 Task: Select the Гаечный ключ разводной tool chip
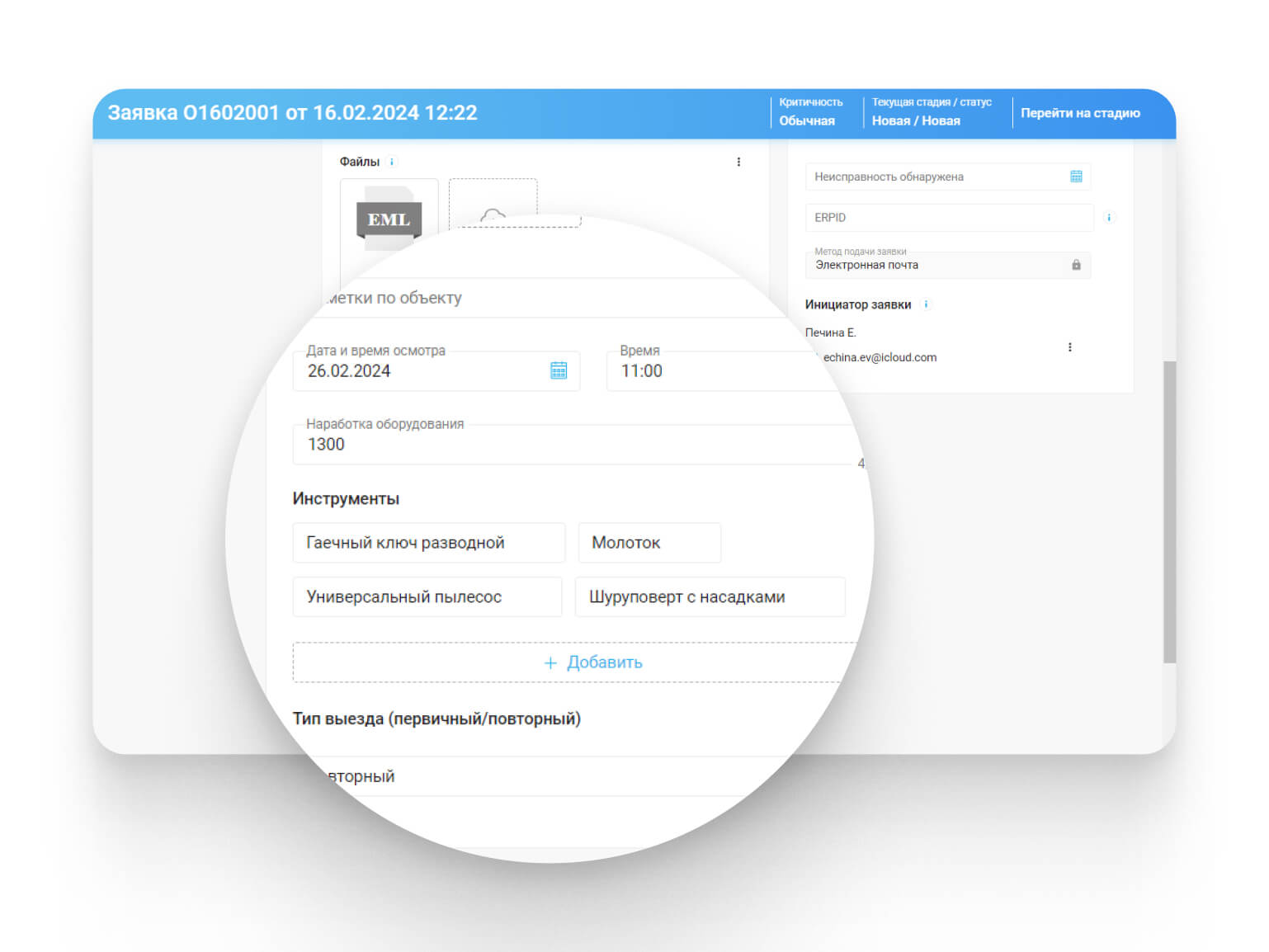(x=429, y=543)
